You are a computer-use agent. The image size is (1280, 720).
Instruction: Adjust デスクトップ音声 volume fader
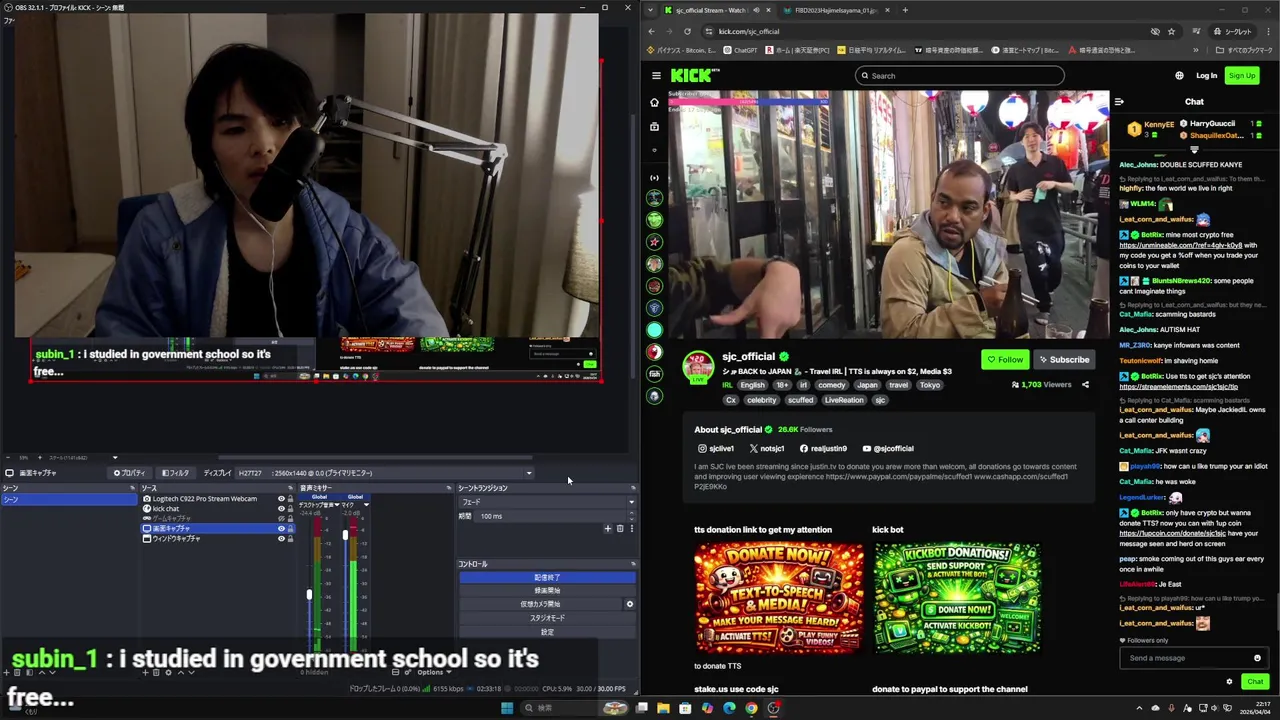309,595
